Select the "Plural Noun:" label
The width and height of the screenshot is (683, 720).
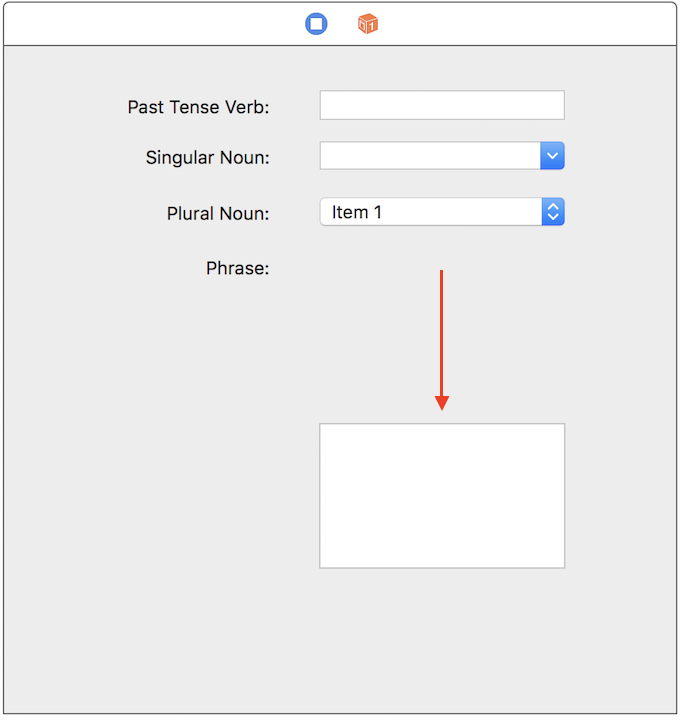[x=218, y=213]
